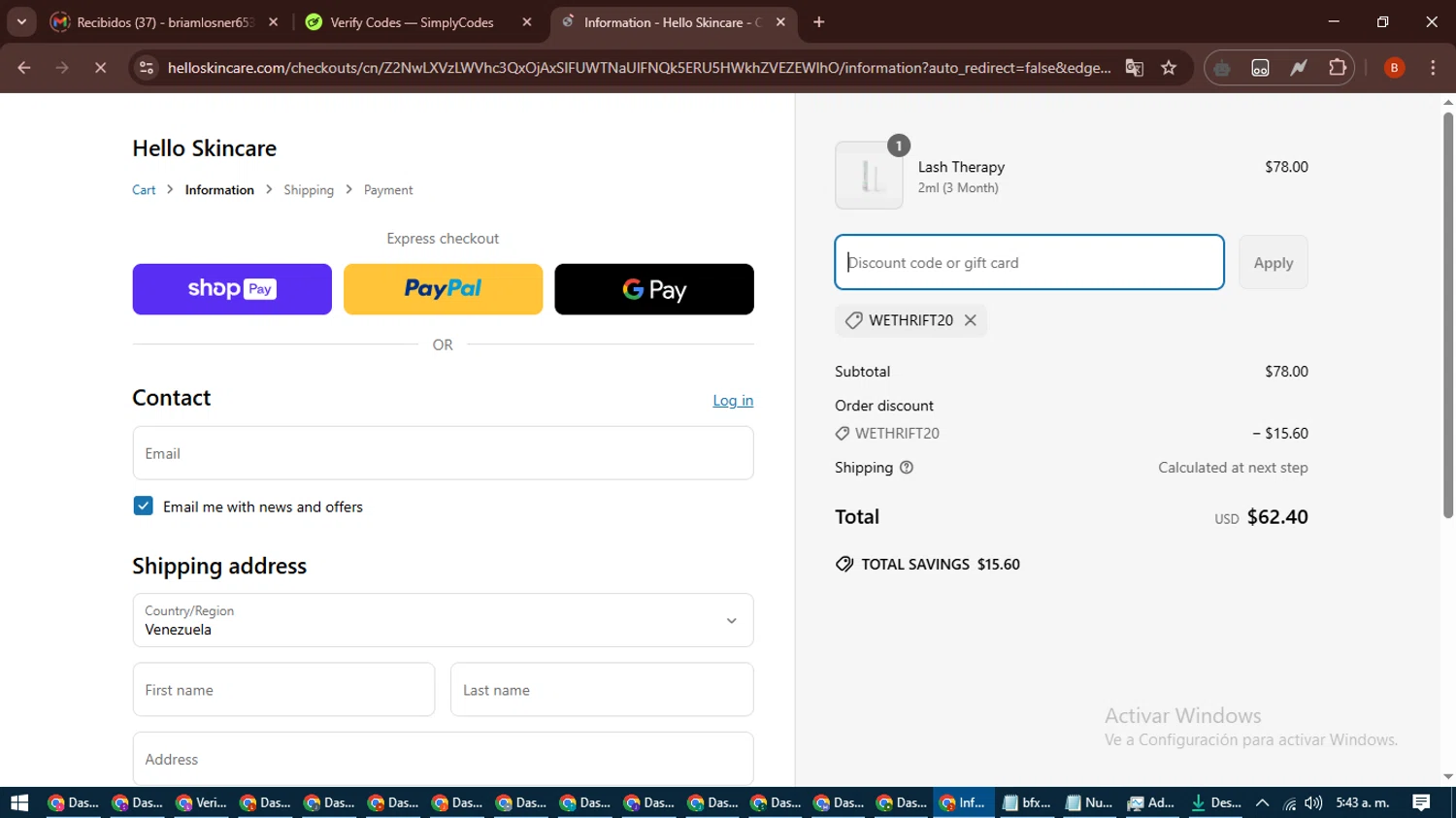1456x818 pixels.
Task: Click the Lash Therapy product name
Action: pos(961,167)
